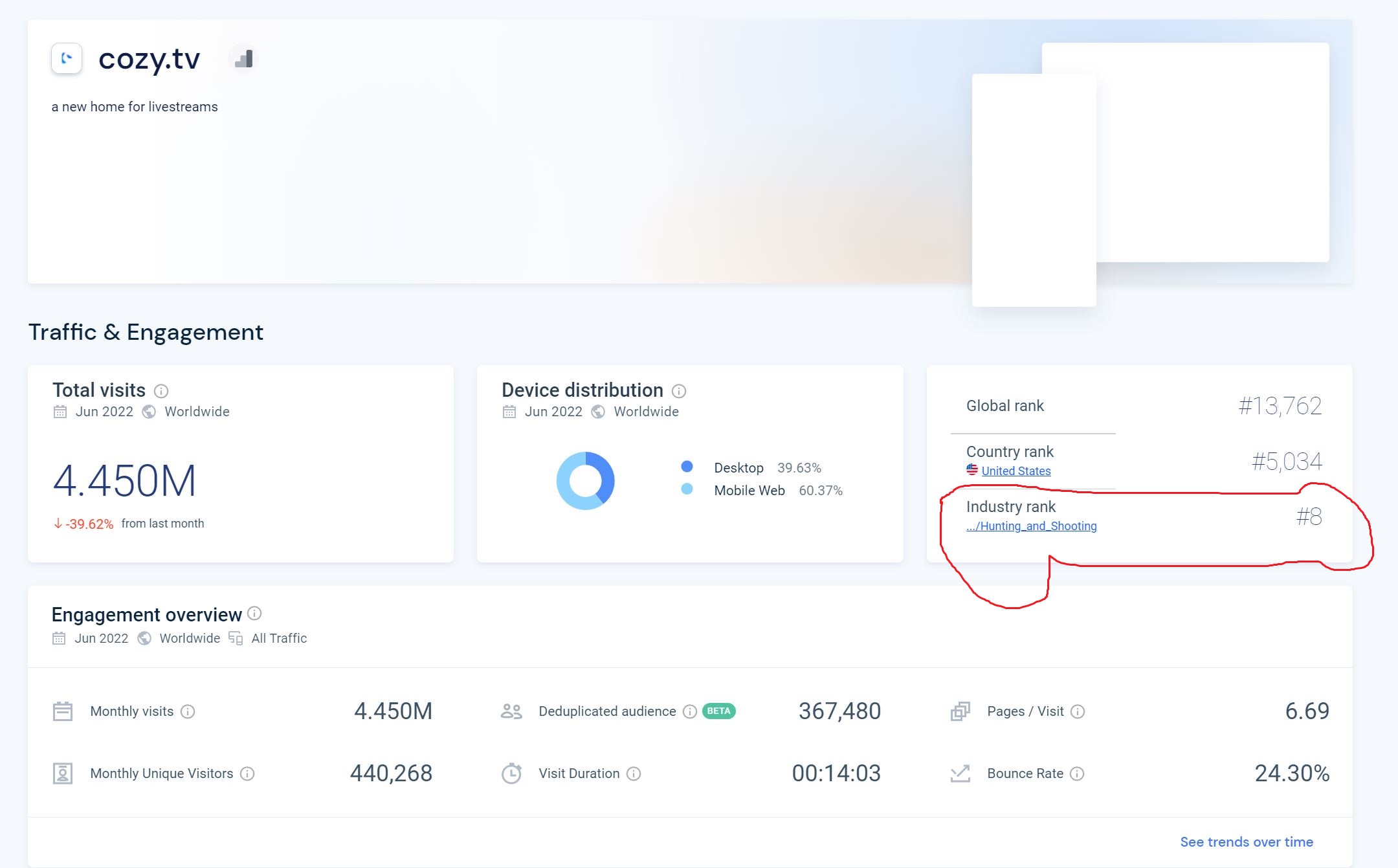Screen dimensions: 1398x868
Task: Open the Device distribution info icon
Action: (x=679, y=391)
